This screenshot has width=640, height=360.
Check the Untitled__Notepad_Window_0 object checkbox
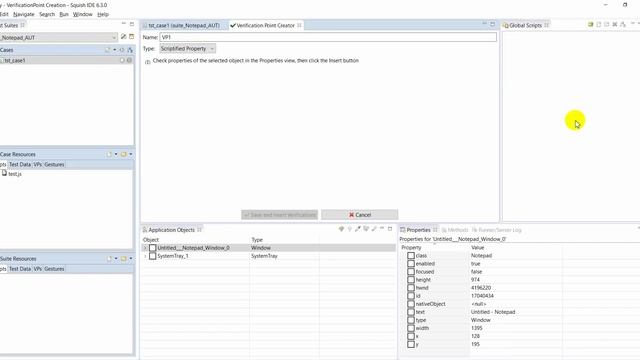pos(153,248)
